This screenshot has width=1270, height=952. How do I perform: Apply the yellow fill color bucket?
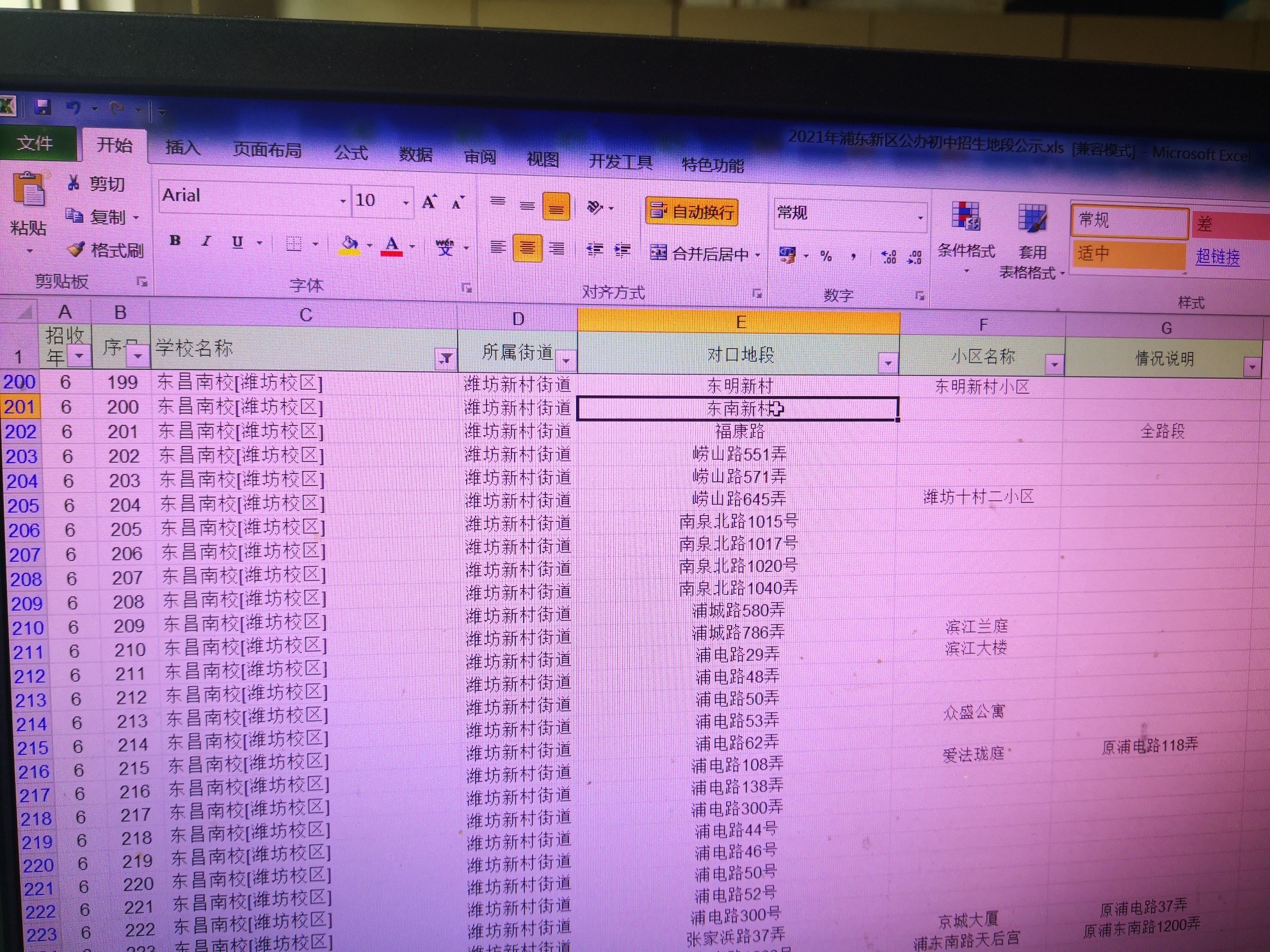pos(349,244)
